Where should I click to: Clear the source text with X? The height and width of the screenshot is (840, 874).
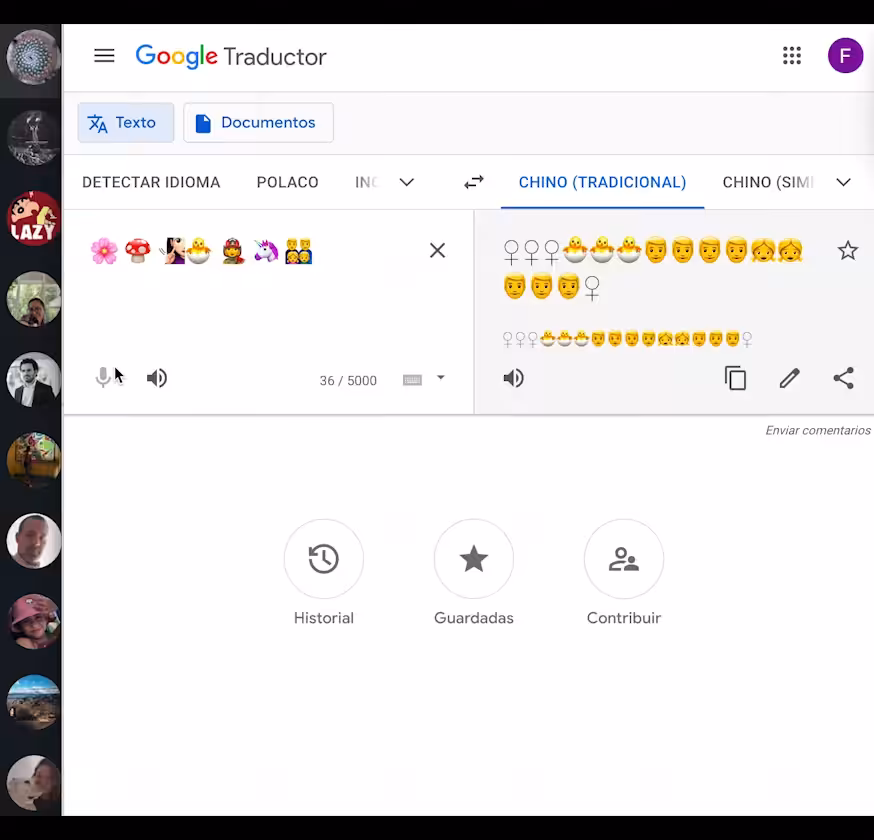point(438,250)
